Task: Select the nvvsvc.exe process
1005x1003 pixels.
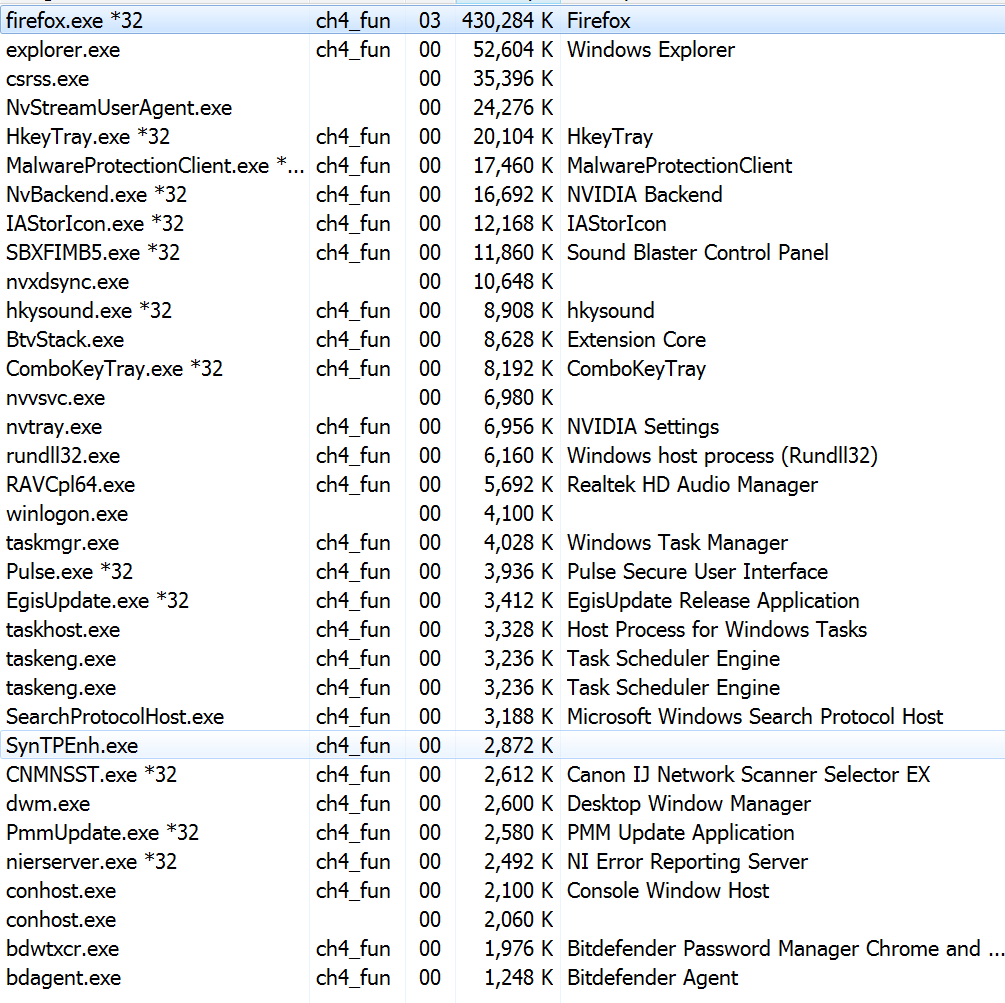Action: point(55,397)
